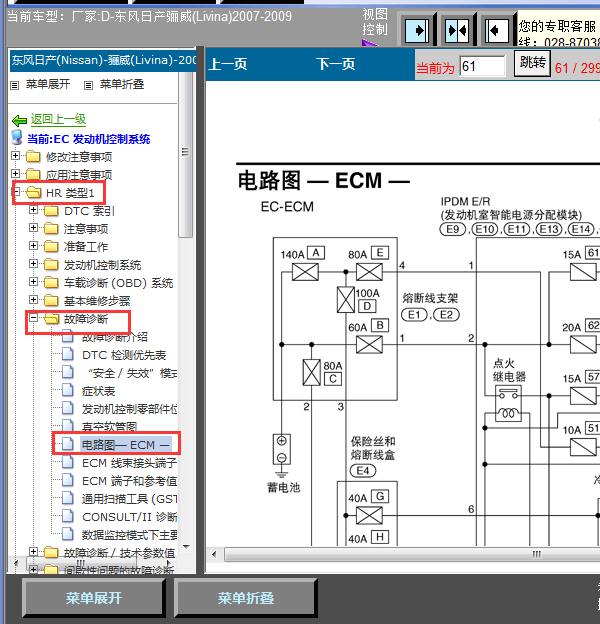Collapse the 故障诊断 node

pyautogui.click(x=33, y=318)
